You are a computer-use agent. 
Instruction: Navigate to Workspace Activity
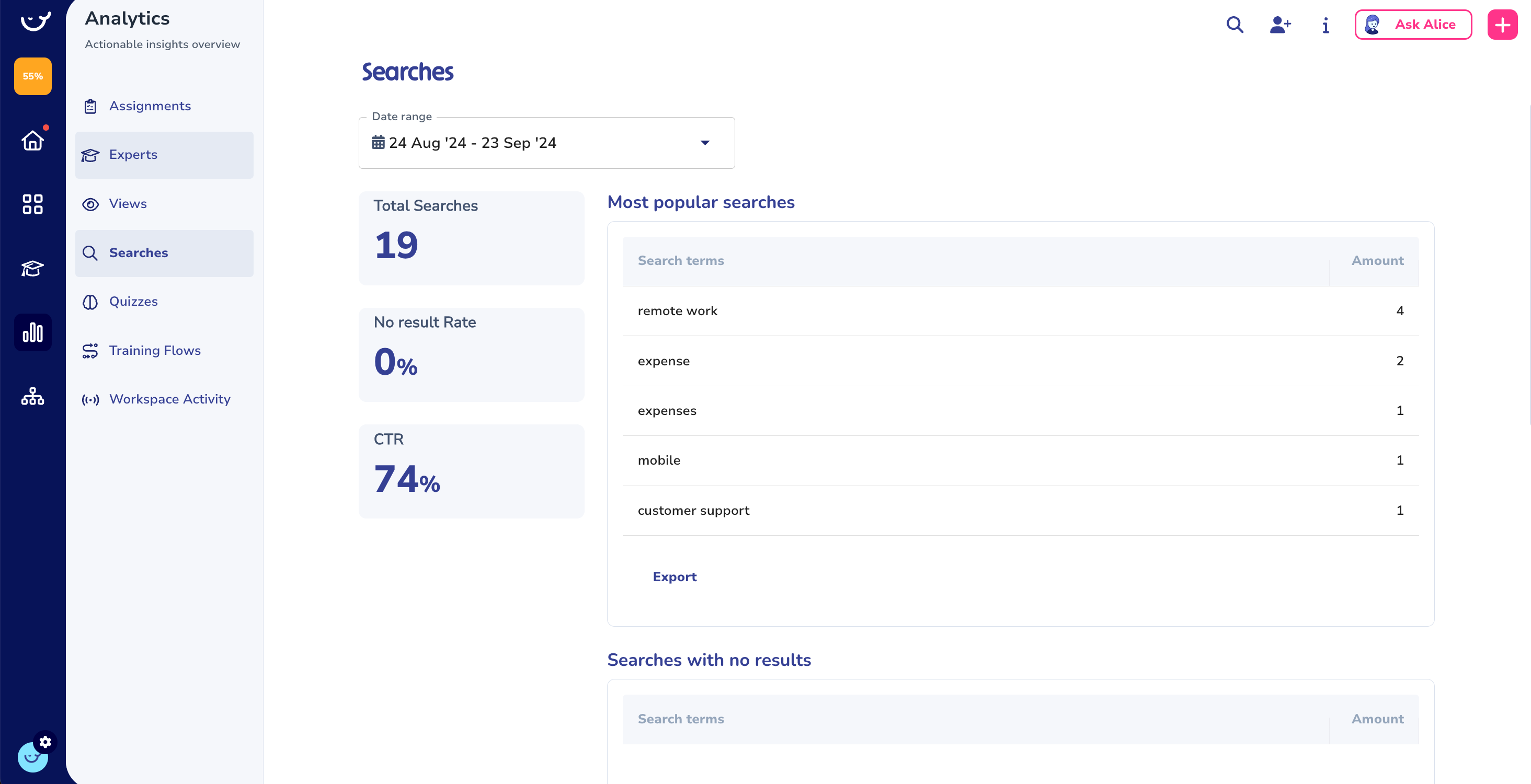click(169, 399)
